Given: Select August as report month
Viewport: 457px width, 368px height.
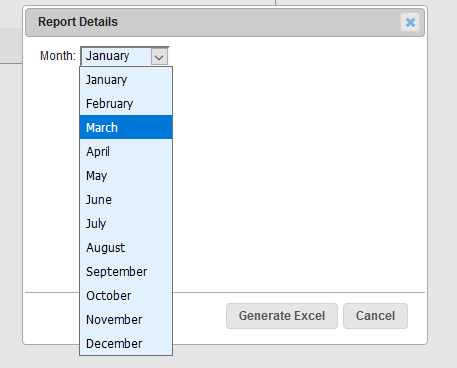Looking at the screenshot, I should (x=126, y=248).
